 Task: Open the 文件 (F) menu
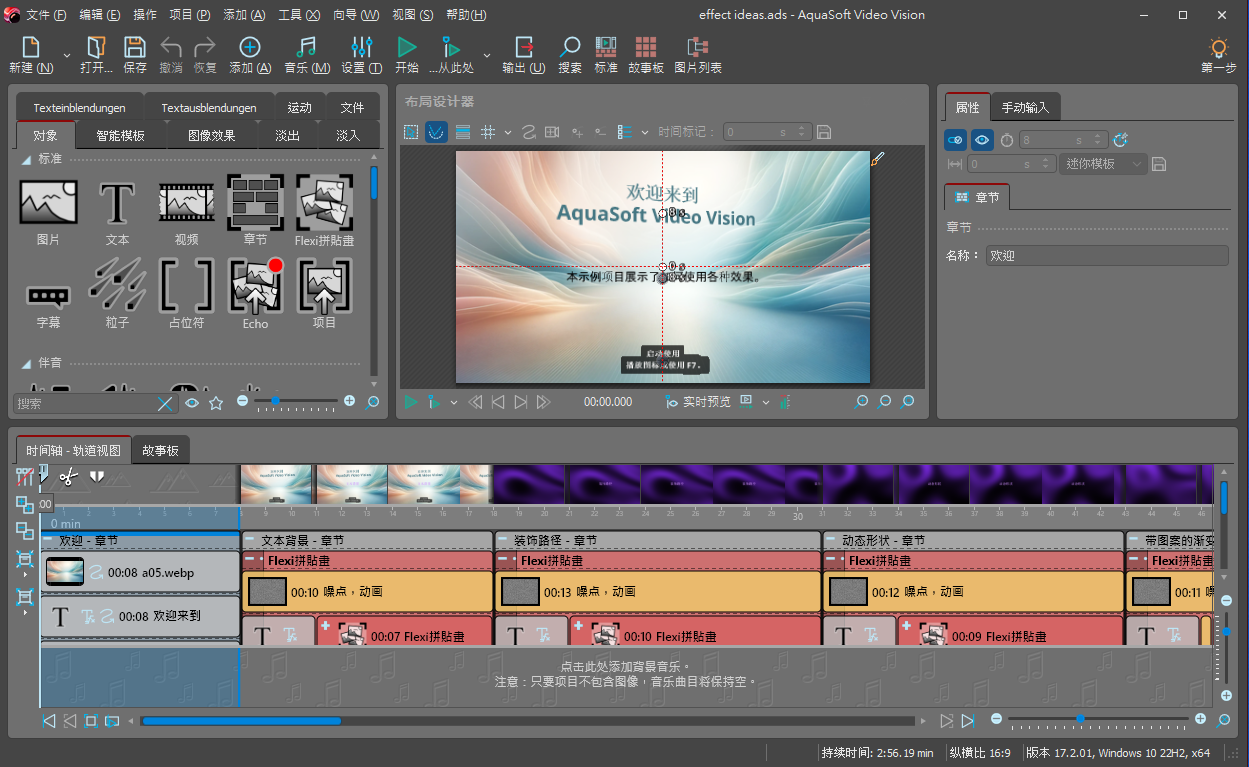46,15
